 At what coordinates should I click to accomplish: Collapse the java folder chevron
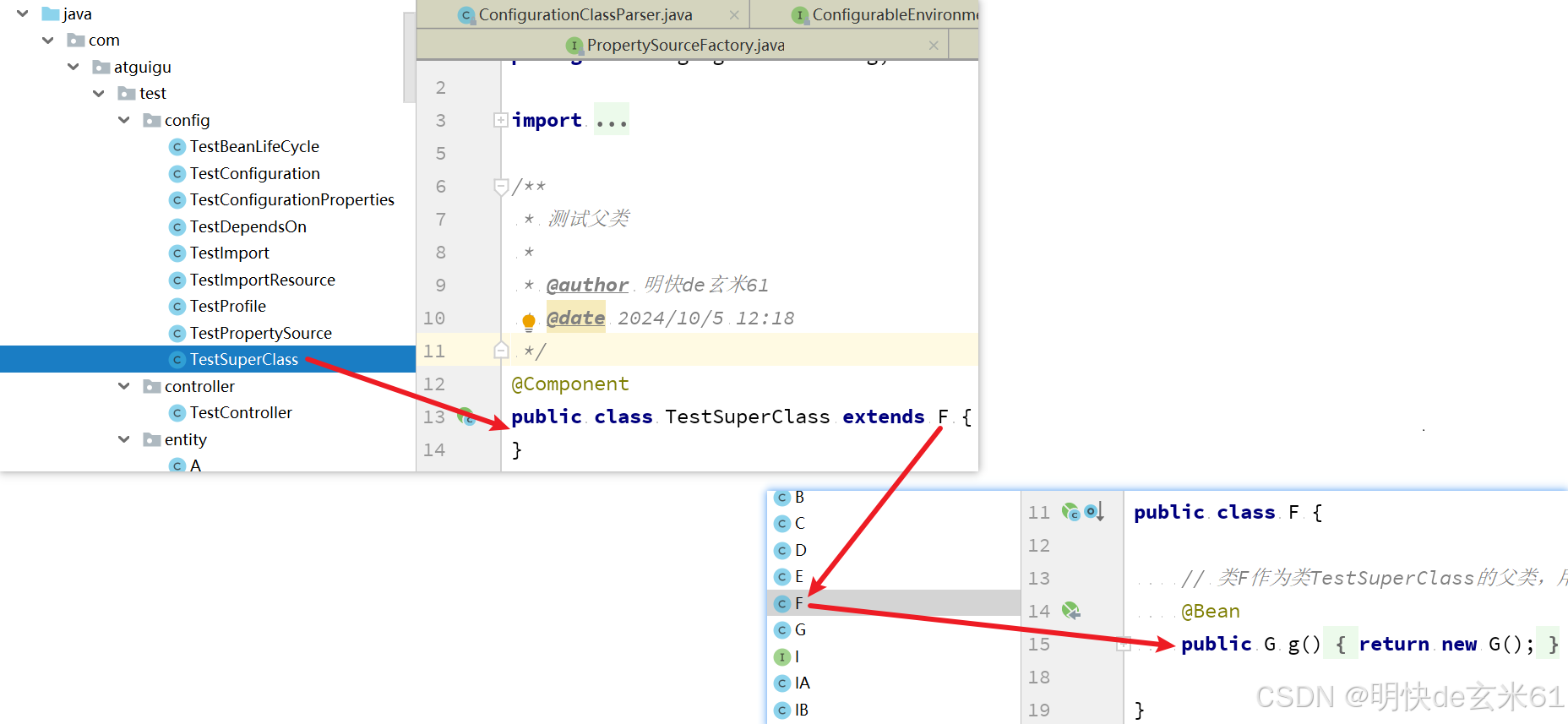(x=23, y=14)
